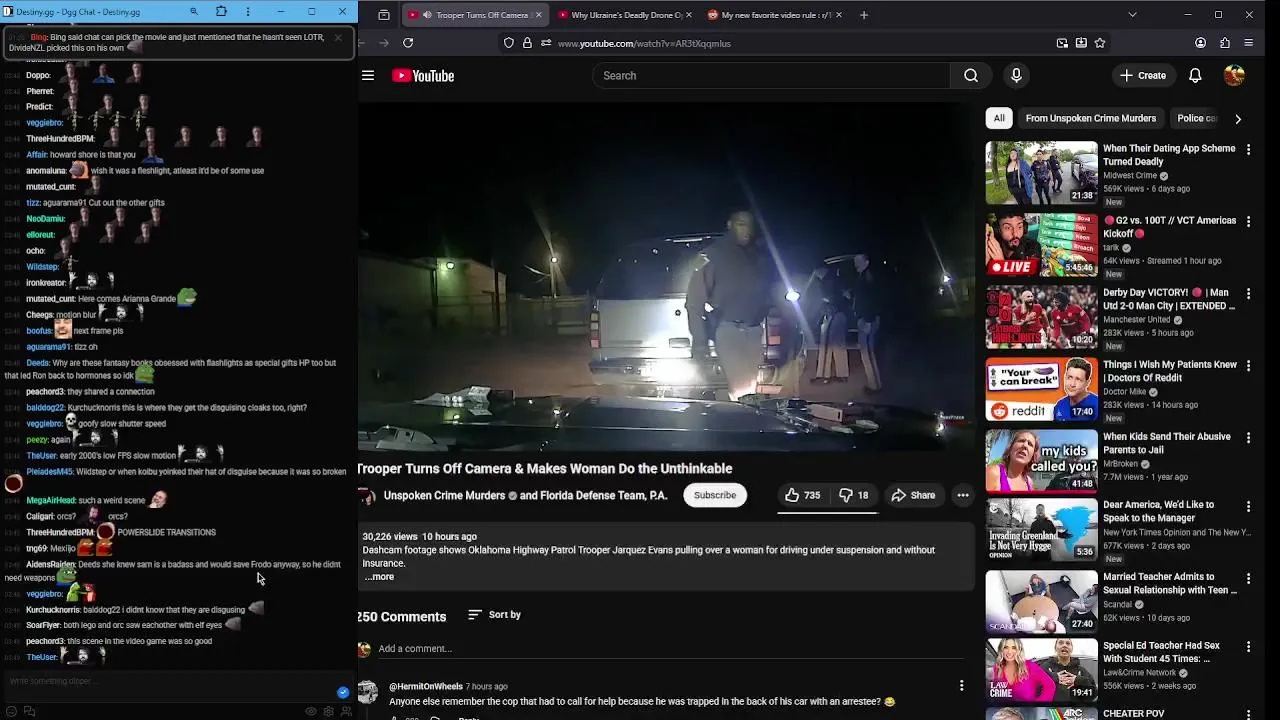The image size is (1280, 720).
Task: Click the Add a comment field
Action: (x=670, y=649)
